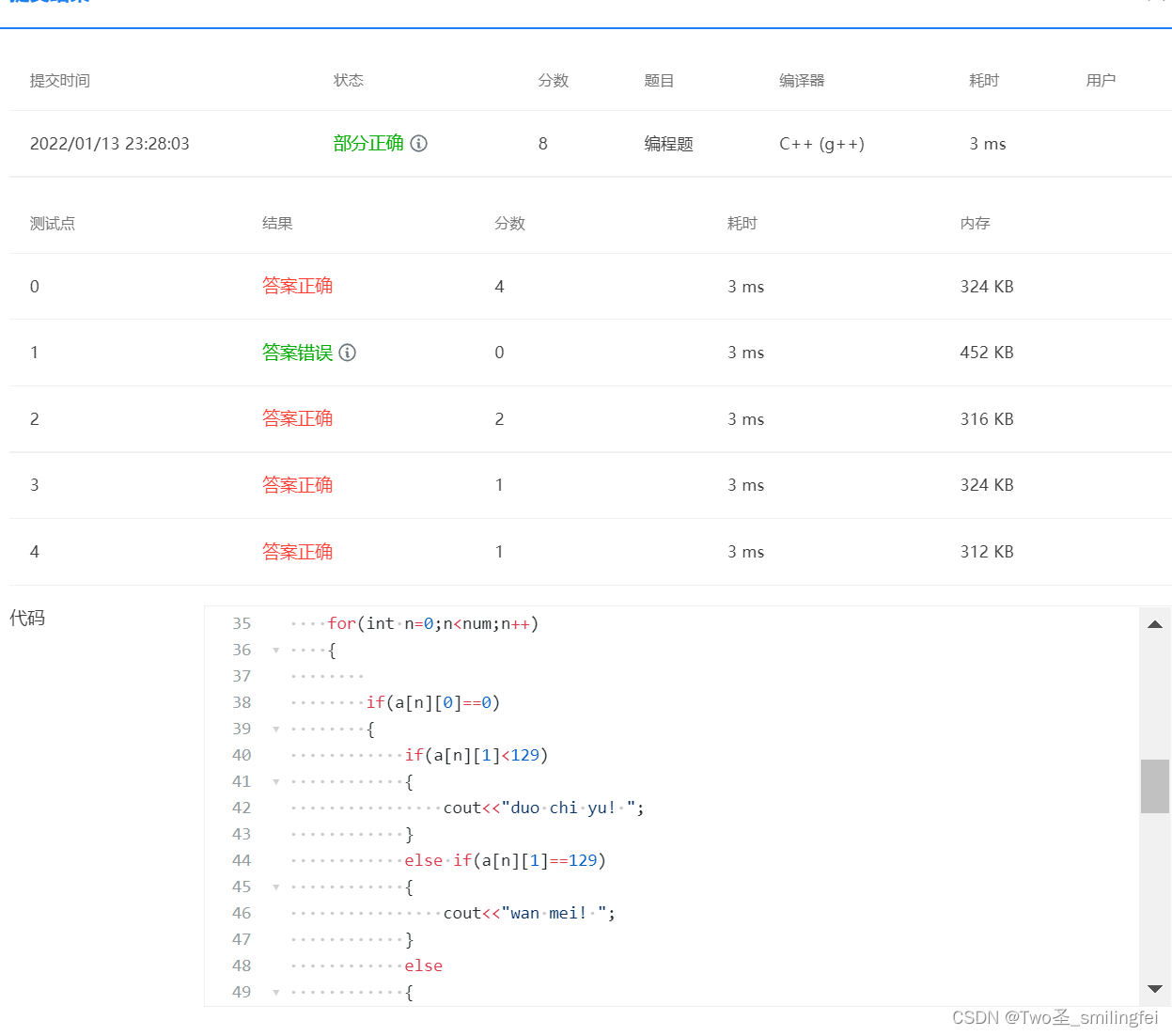Click 答案正确 result of test point 3
1172x1036 pixels.
tap(297, 485)
